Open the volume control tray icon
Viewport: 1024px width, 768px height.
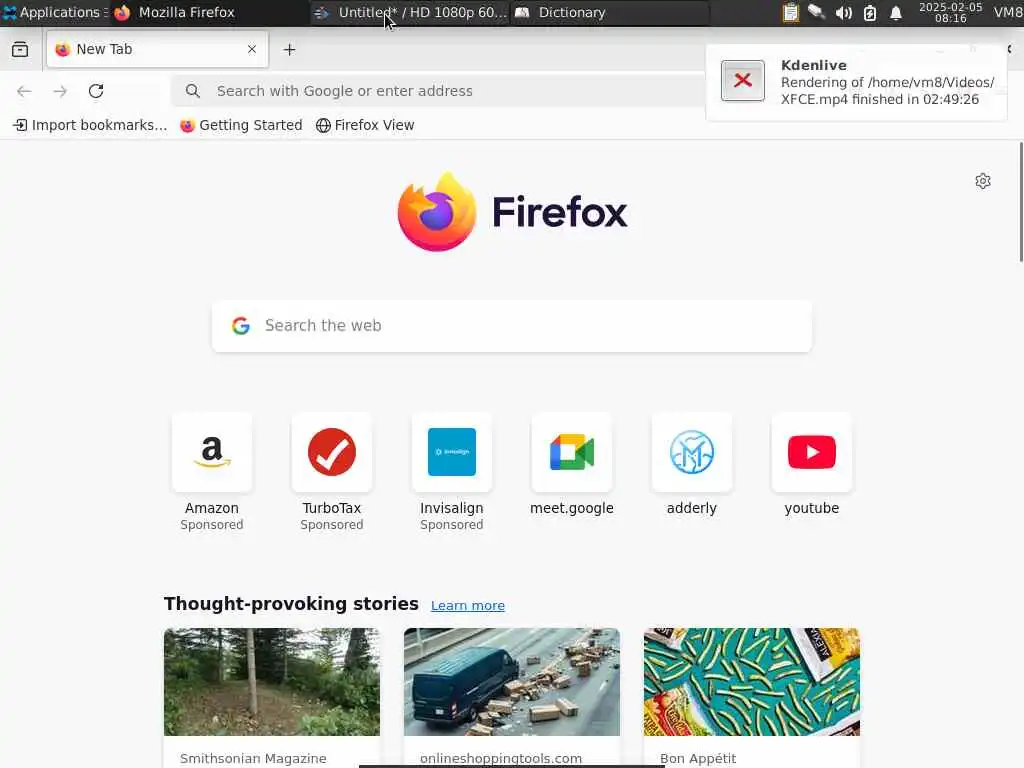tap(843, 12)
